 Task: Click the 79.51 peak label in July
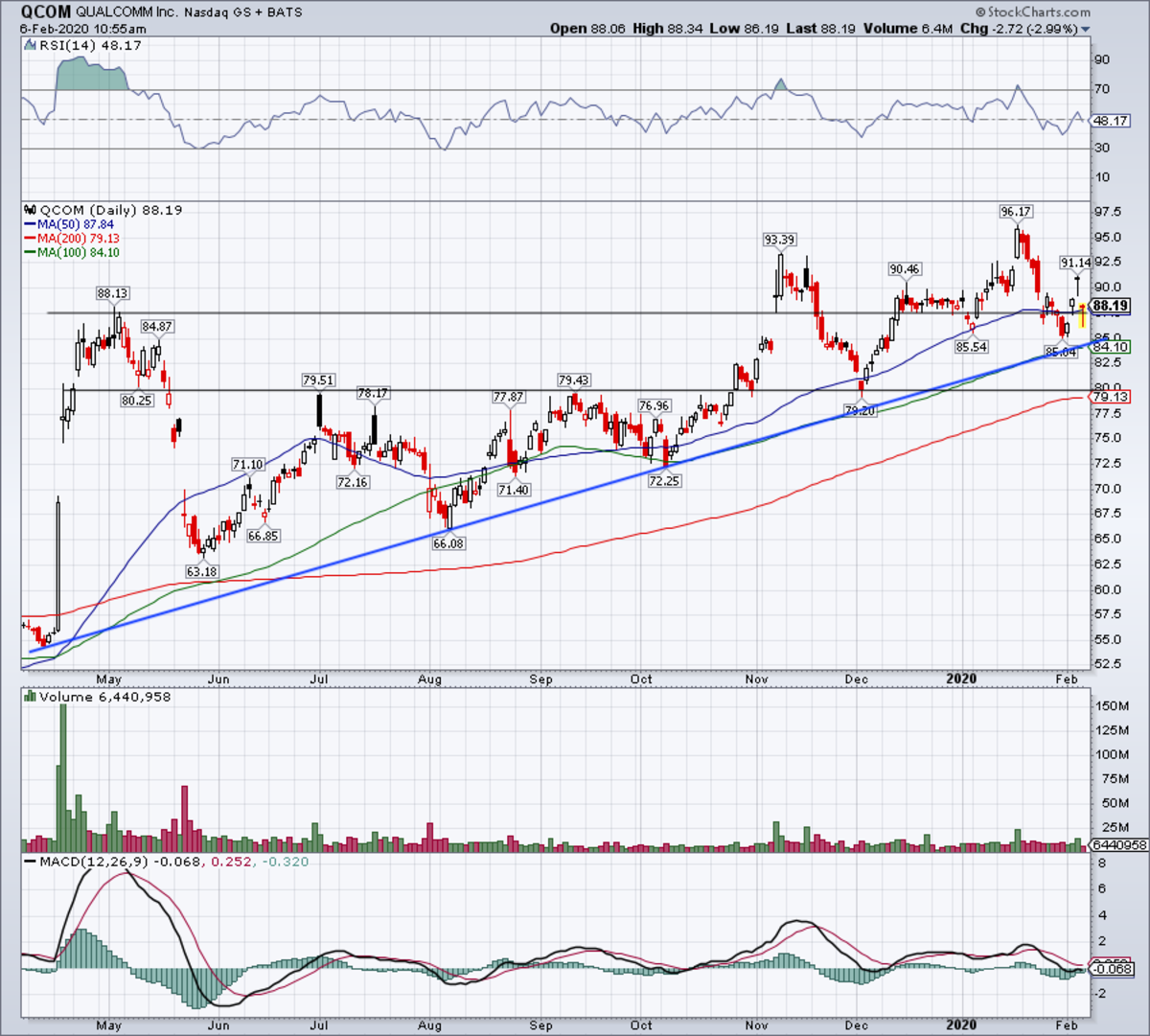318,380
